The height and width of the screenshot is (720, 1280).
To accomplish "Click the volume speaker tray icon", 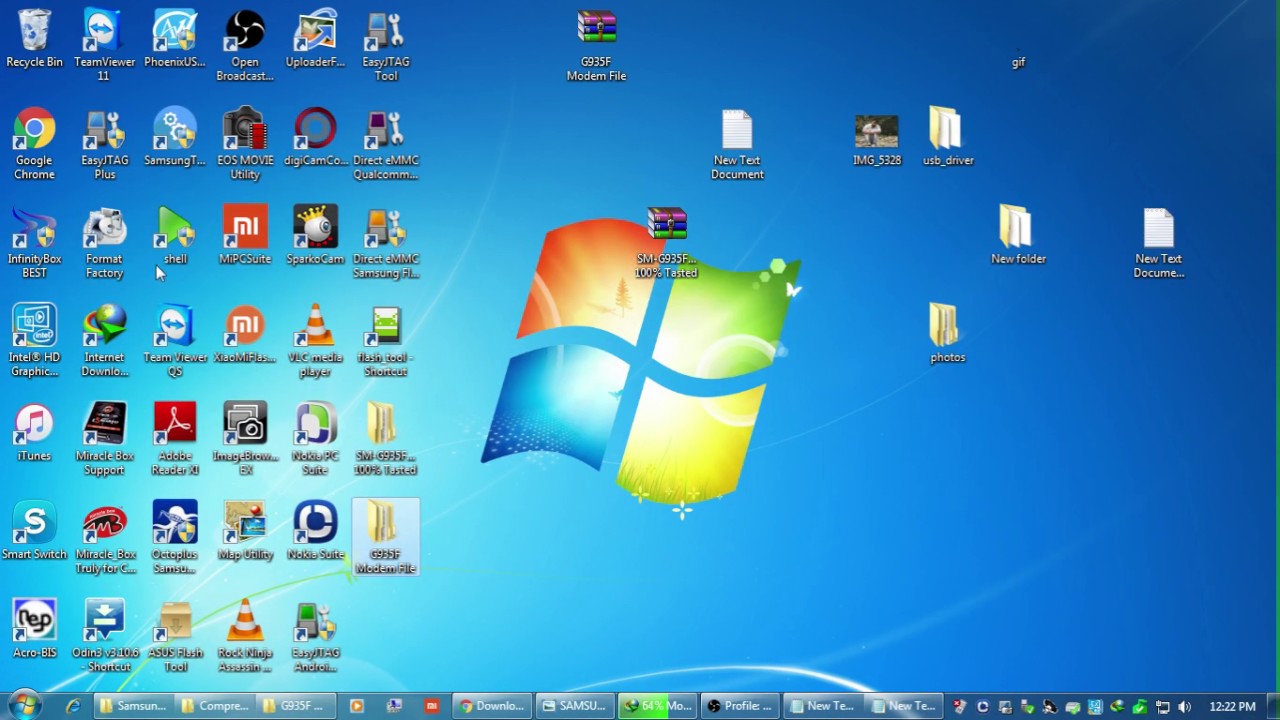I will (1185, 707).
